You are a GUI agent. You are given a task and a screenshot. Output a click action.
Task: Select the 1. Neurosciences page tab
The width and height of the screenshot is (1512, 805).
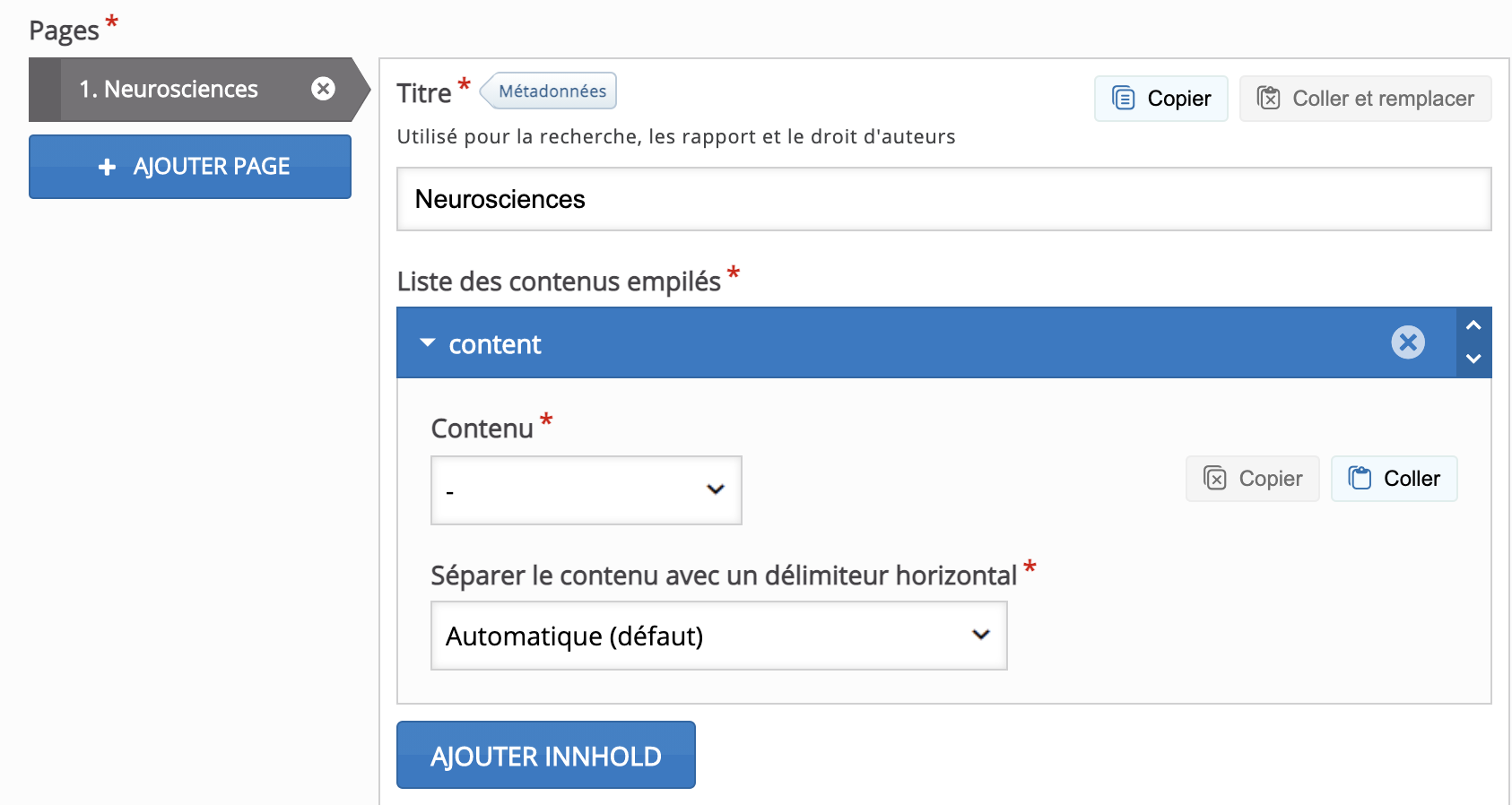[169, 89]
